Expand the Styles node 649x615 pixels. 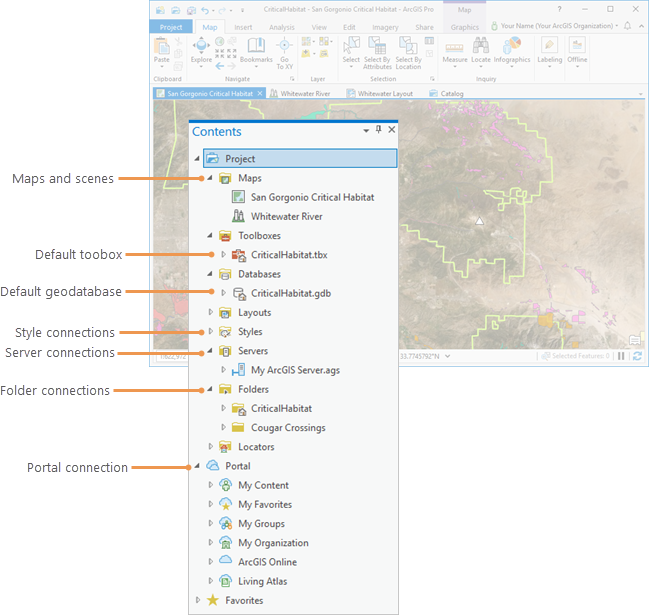210,331
